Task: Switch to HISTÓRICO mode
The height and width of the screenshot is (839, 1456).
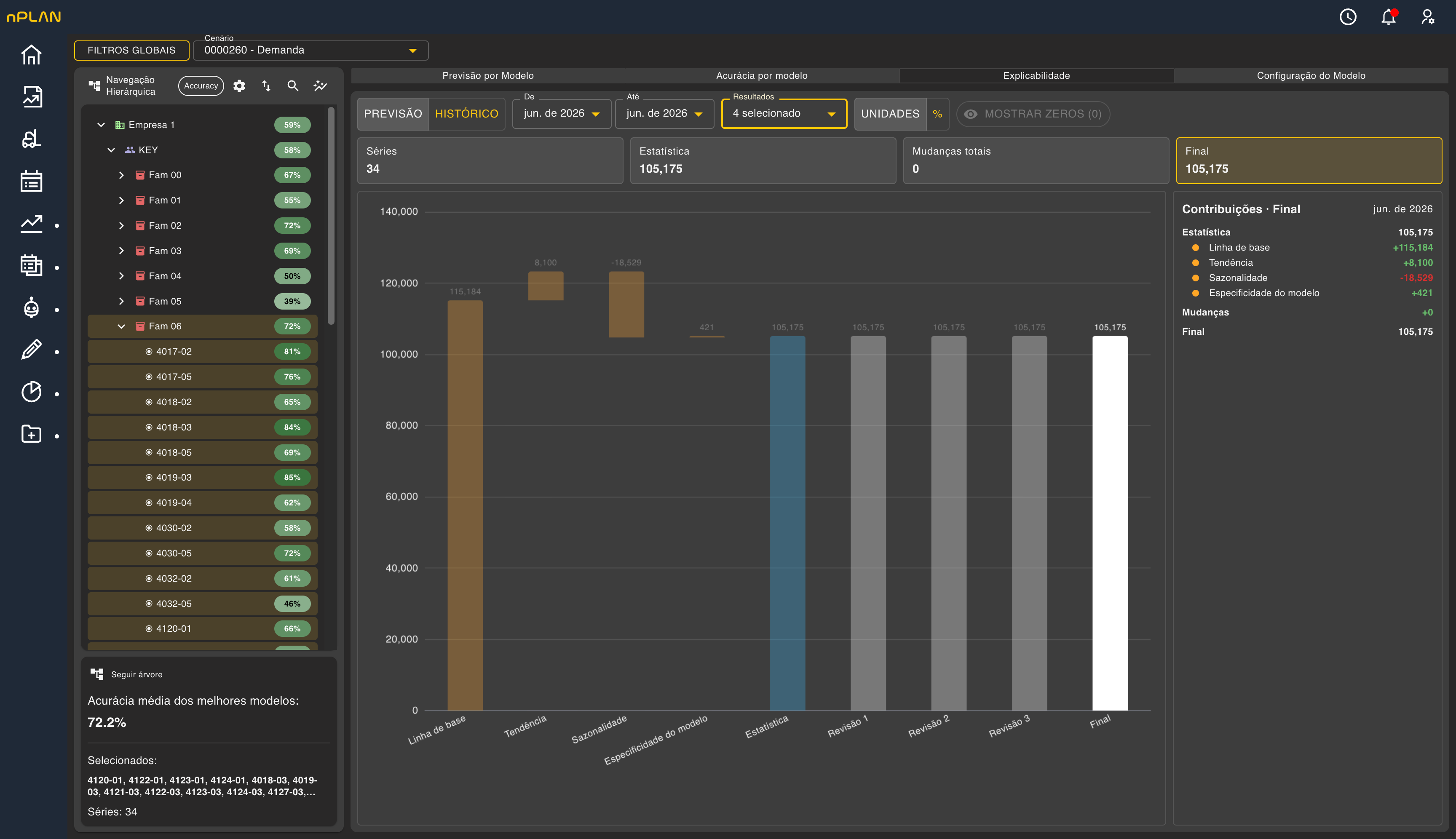Action: (466, 114)
